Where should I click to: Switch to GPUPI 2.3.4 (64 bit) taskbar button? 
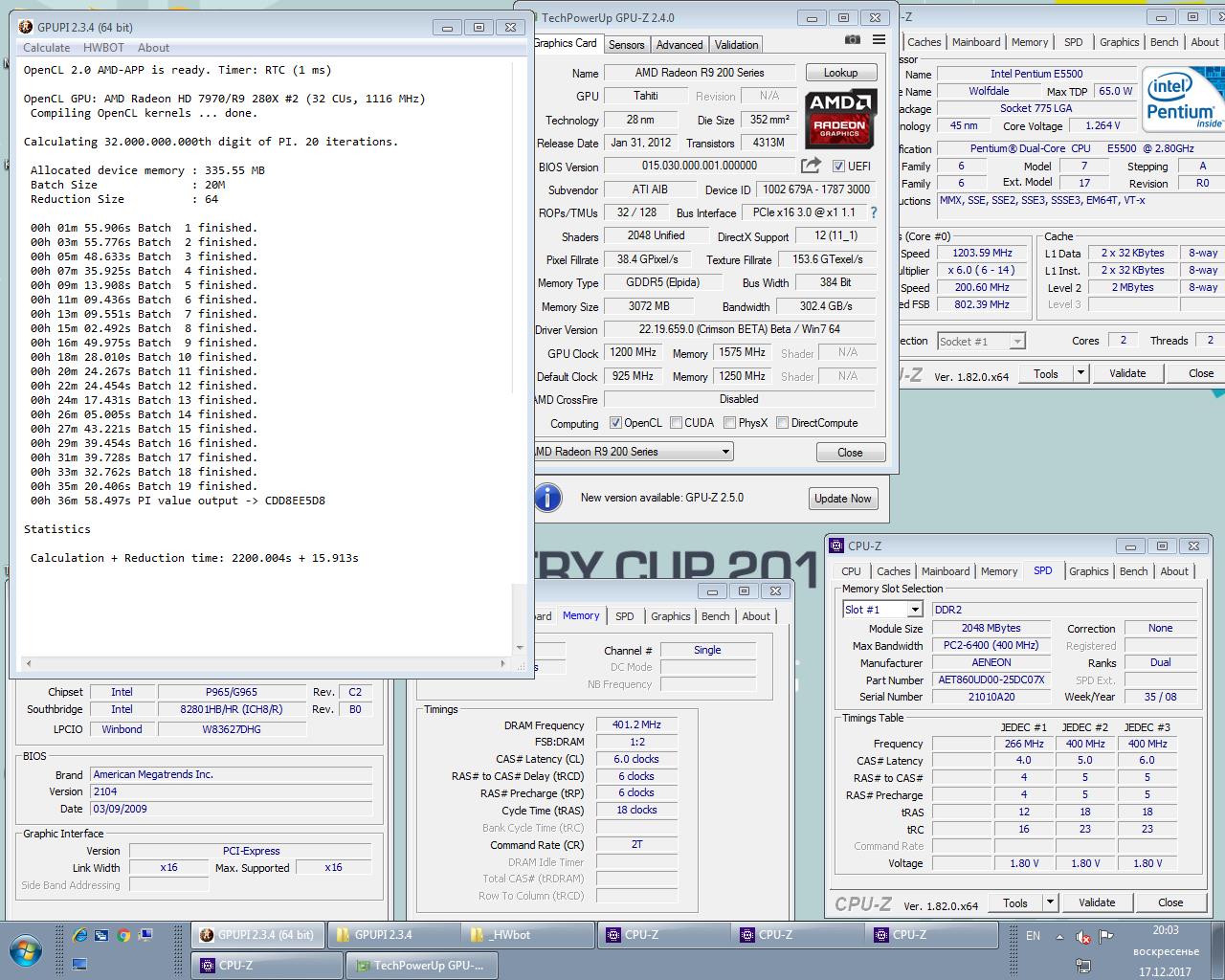pos(256,935)
